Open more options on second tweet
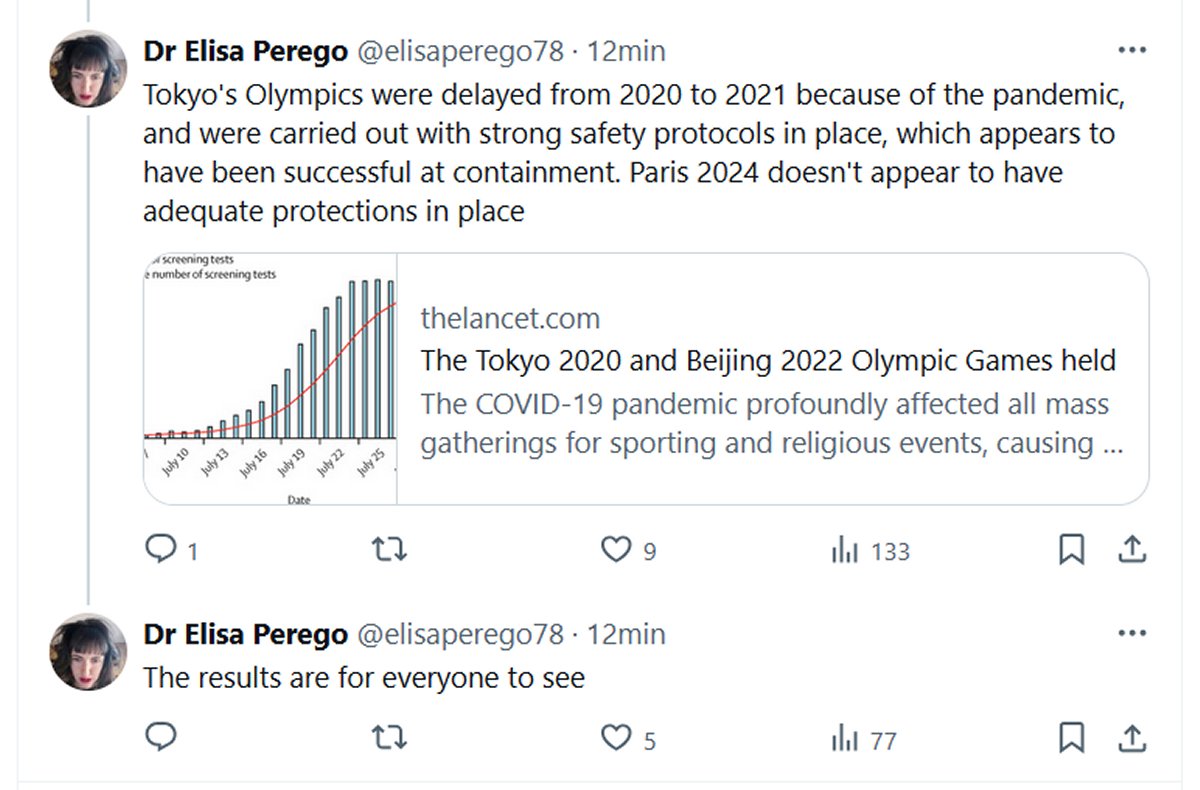This screenshot has width=1200, height=790. (1131, 634)
